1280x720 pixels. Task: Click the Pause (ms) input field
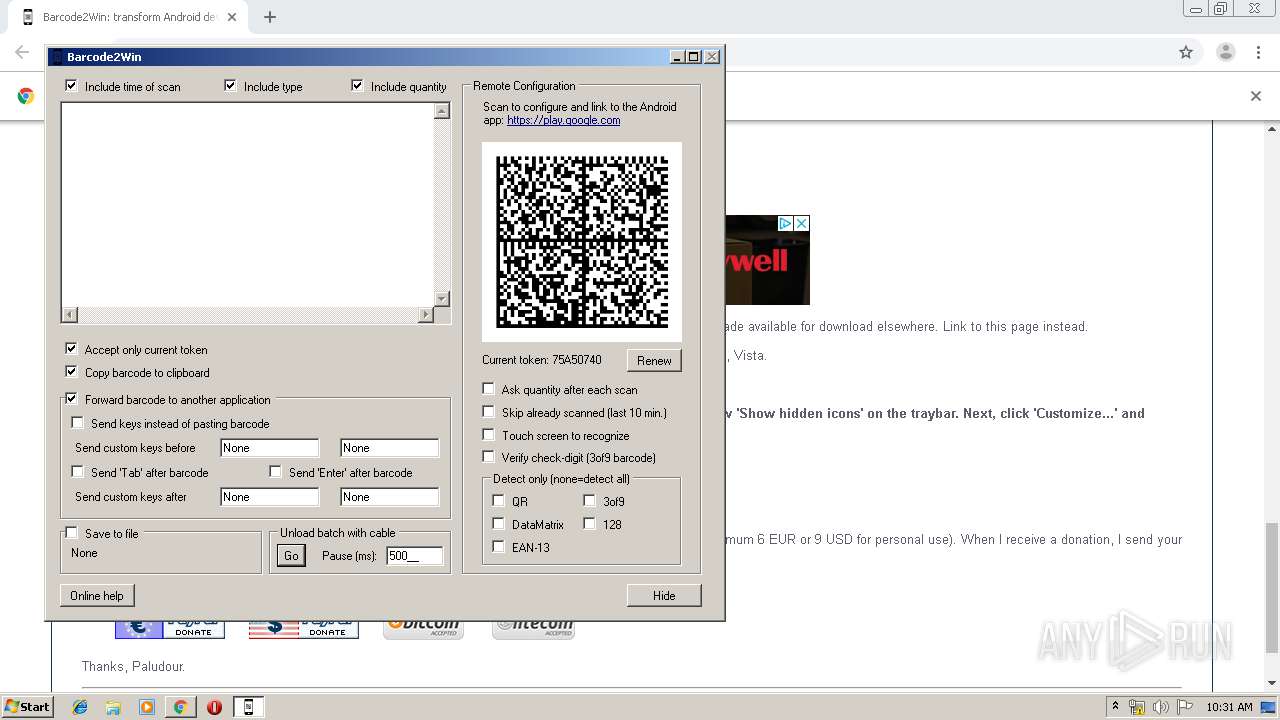(415, 556)
